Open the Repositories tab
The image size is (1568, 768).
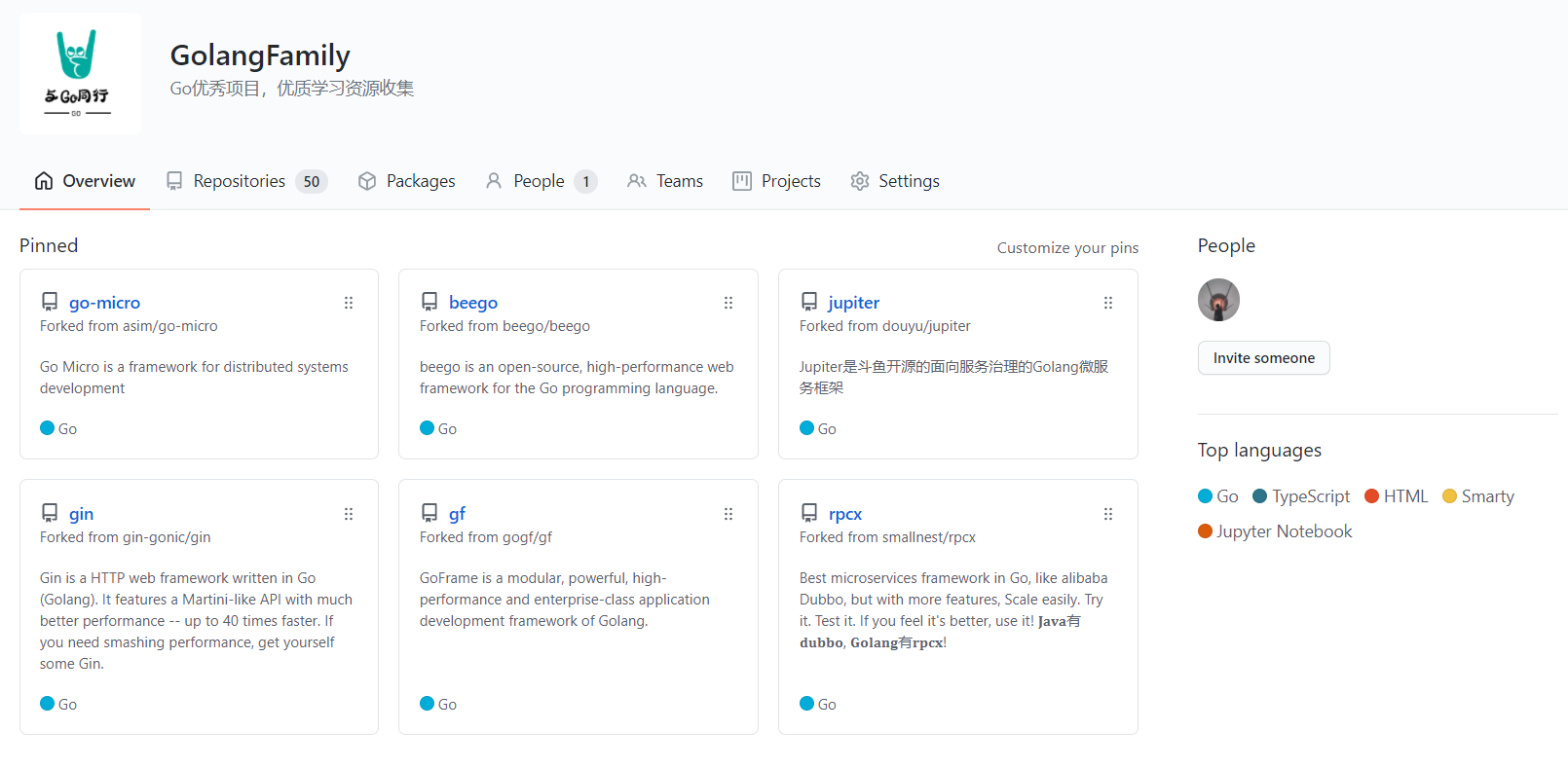click(246, 181)
